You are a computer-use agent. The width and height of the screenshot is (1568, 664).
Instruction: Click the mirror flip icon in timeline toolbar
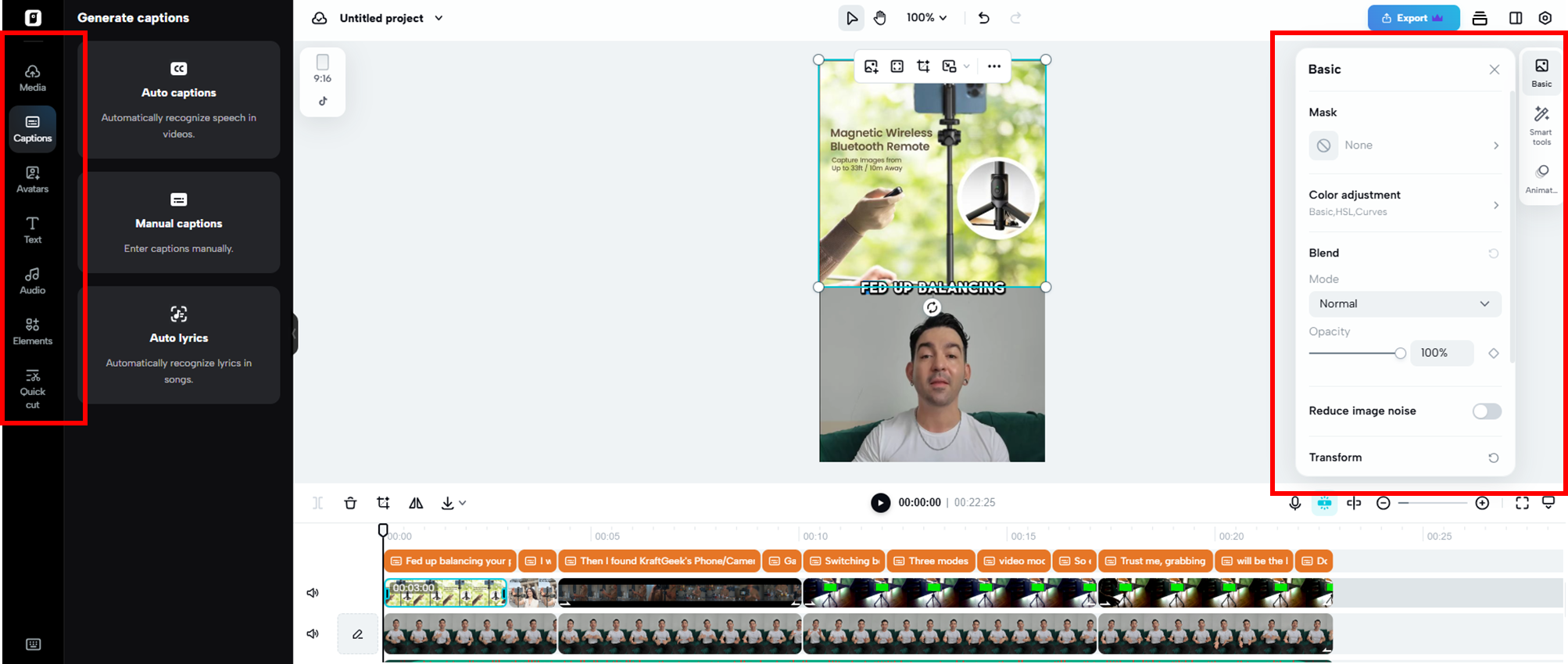click(416, 503)
